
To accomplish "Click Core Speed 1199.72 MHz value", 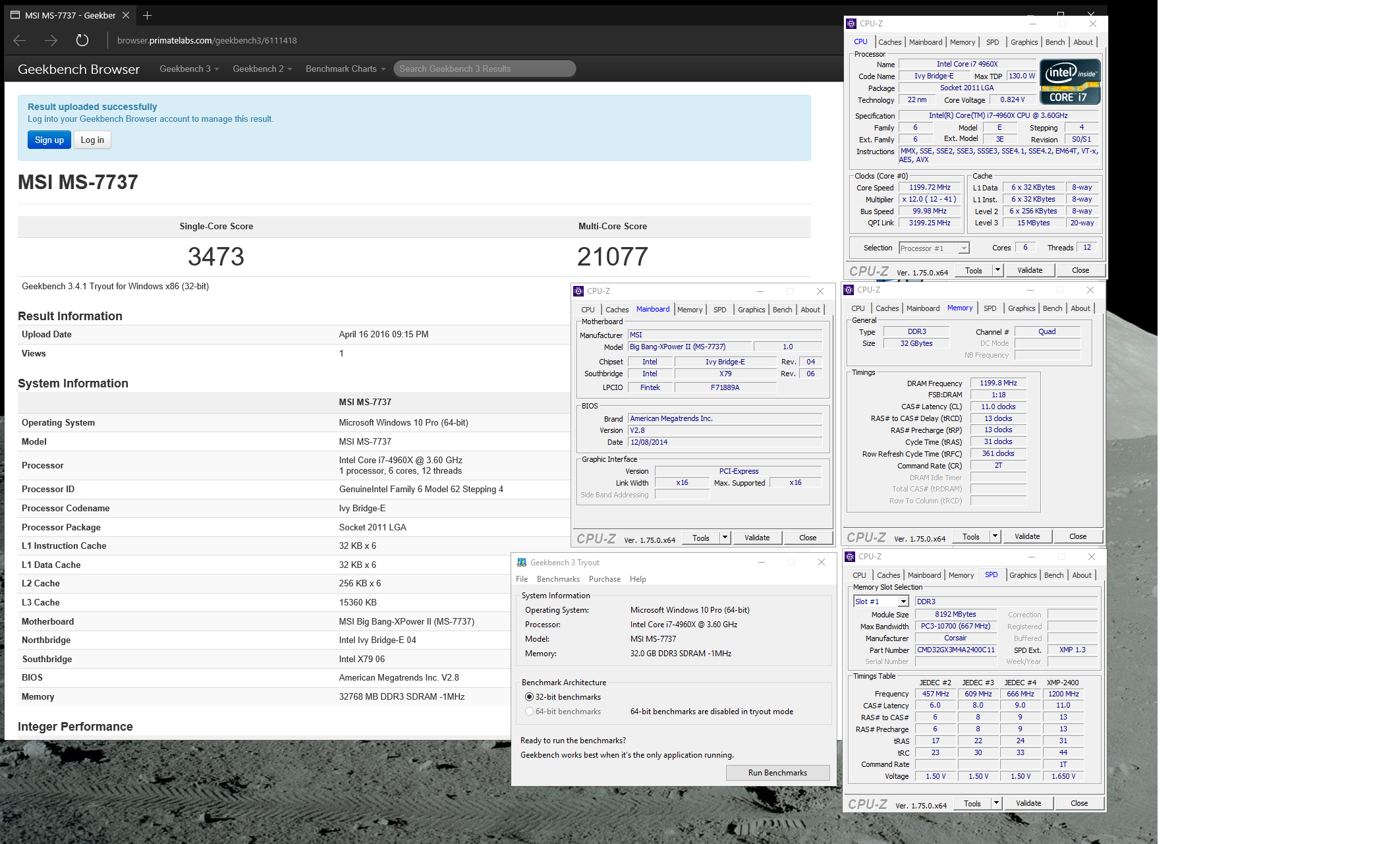I will (930, 187).
